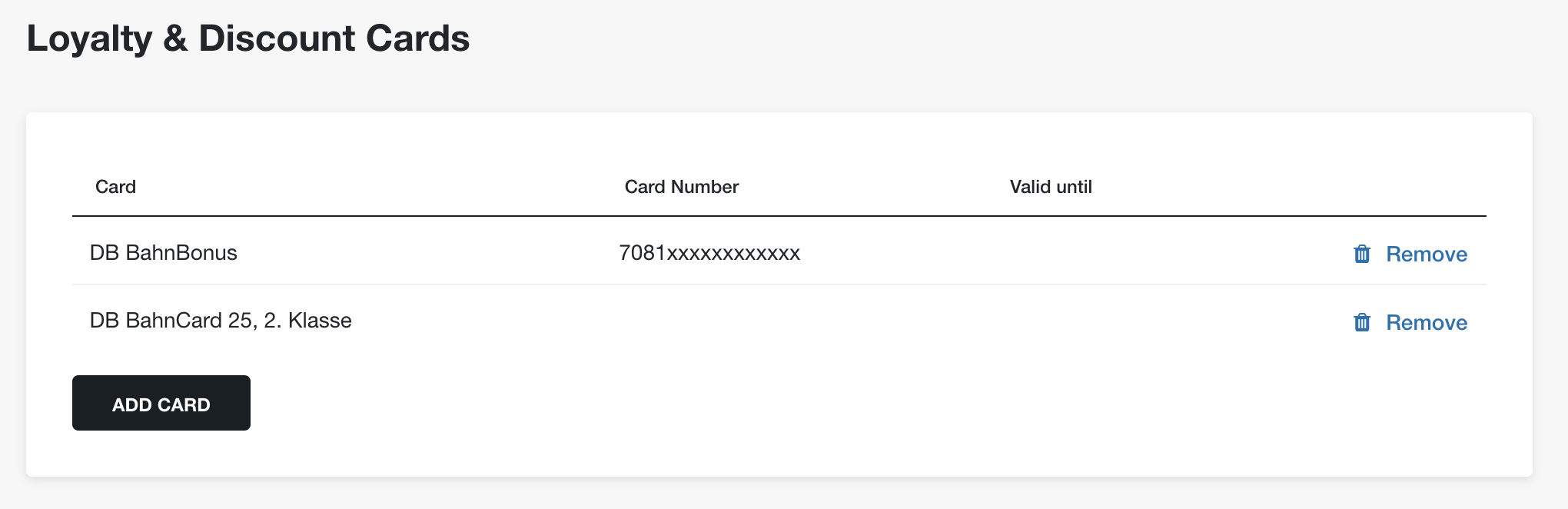Select the DB BahnCard 25, 2. Klasse entry
Image resolution: width=1568 pixels, height=509 pixels.
(221, 321)
